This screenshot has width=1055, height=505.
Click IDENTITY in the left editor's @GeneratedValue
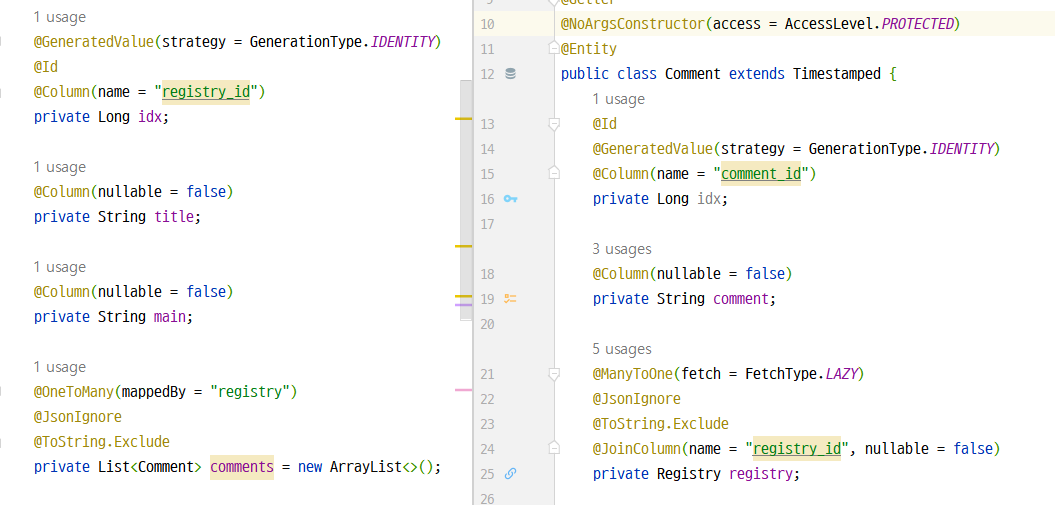[x=402, y=42]
